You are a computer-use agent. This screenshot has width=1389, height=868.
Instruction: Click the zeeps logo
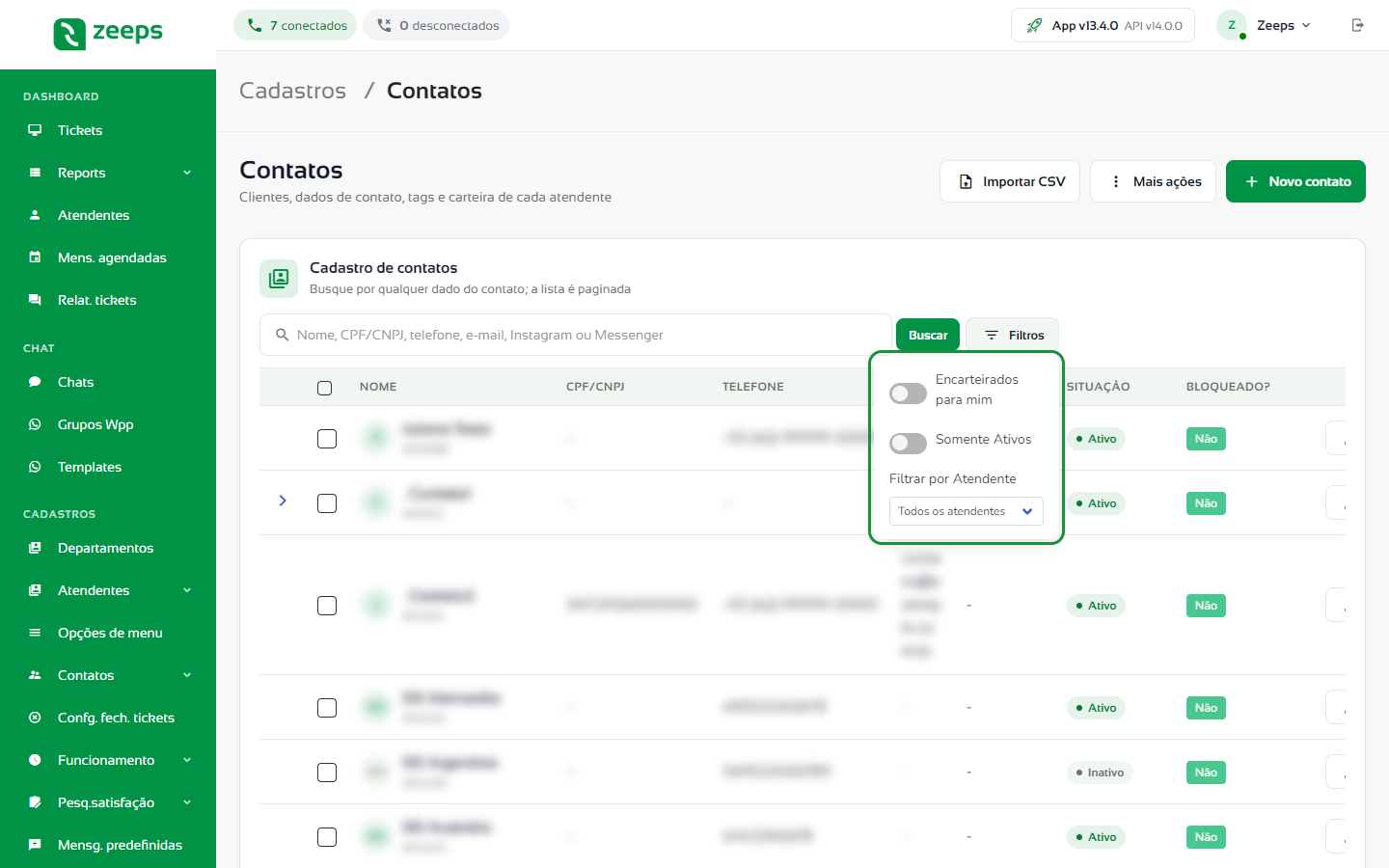click(108, 34)
